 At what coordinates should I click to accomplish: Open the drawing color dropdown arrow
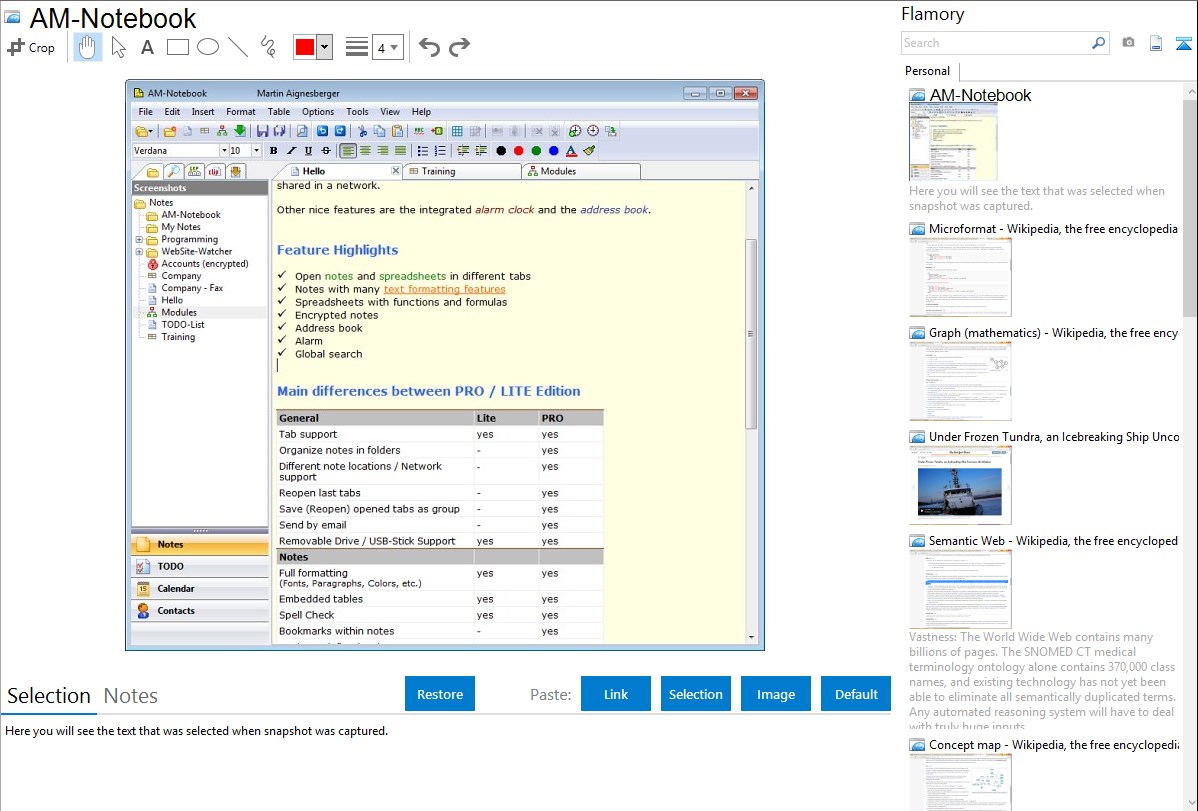click(x=325, y=47)
